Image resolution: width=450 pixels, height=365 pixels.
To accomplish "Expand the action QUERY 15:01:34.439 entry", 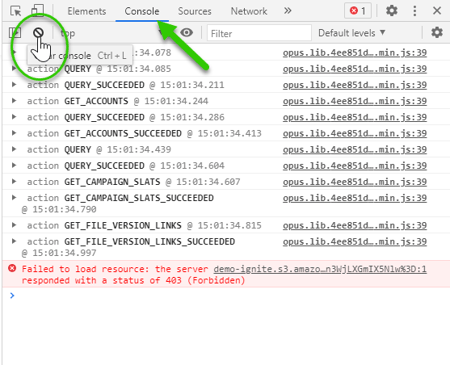I will (14, 149).
